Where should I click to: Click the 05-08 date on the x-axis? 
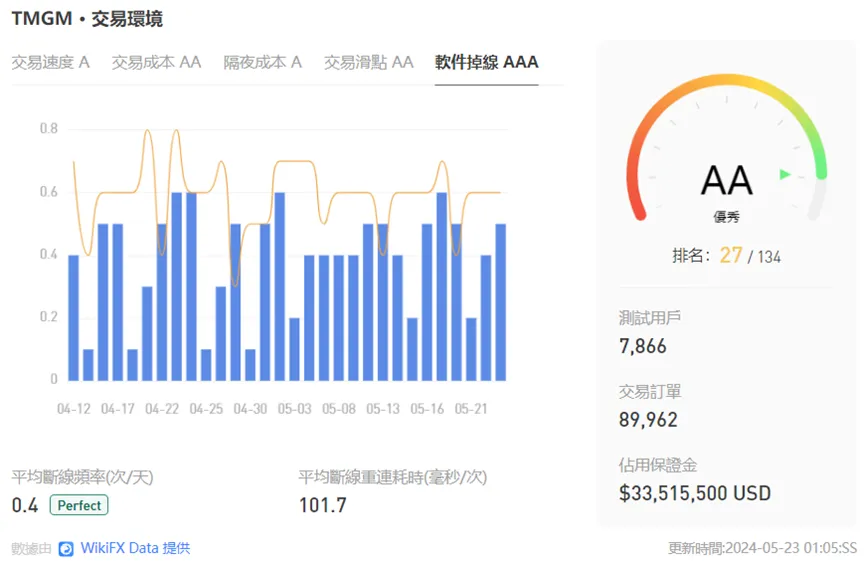pos(339,409)
